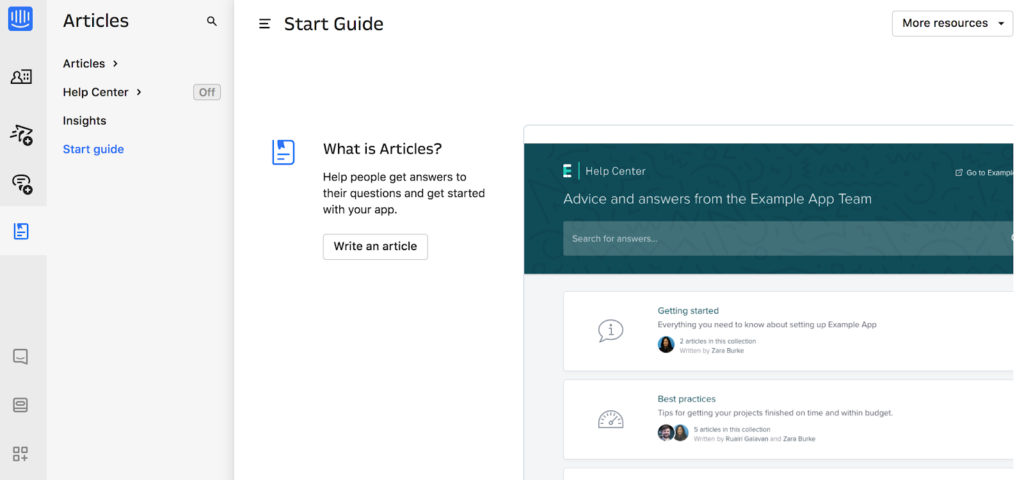The image size is (1024, 480).
Task: Open the messenger card icon in left rail
Action: point(20,405)
